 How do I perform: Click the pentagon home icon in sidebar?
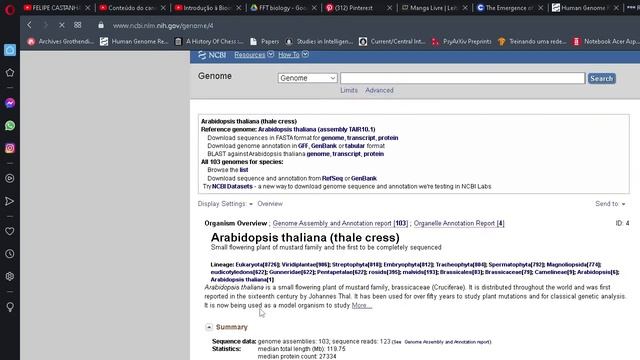(10, 73)
